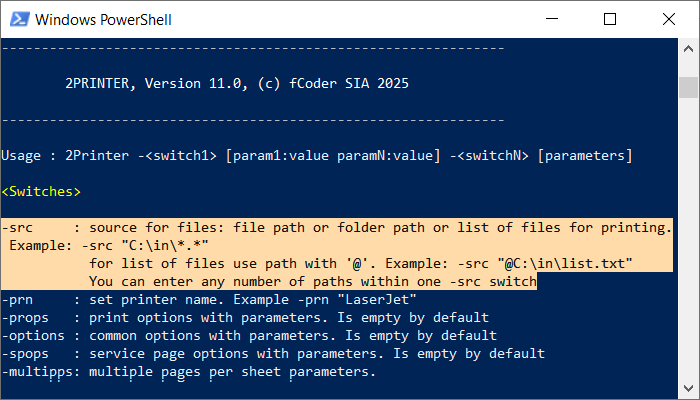Click the 2PRINTER Version 11.0 banner text

[x=237, y=83]
